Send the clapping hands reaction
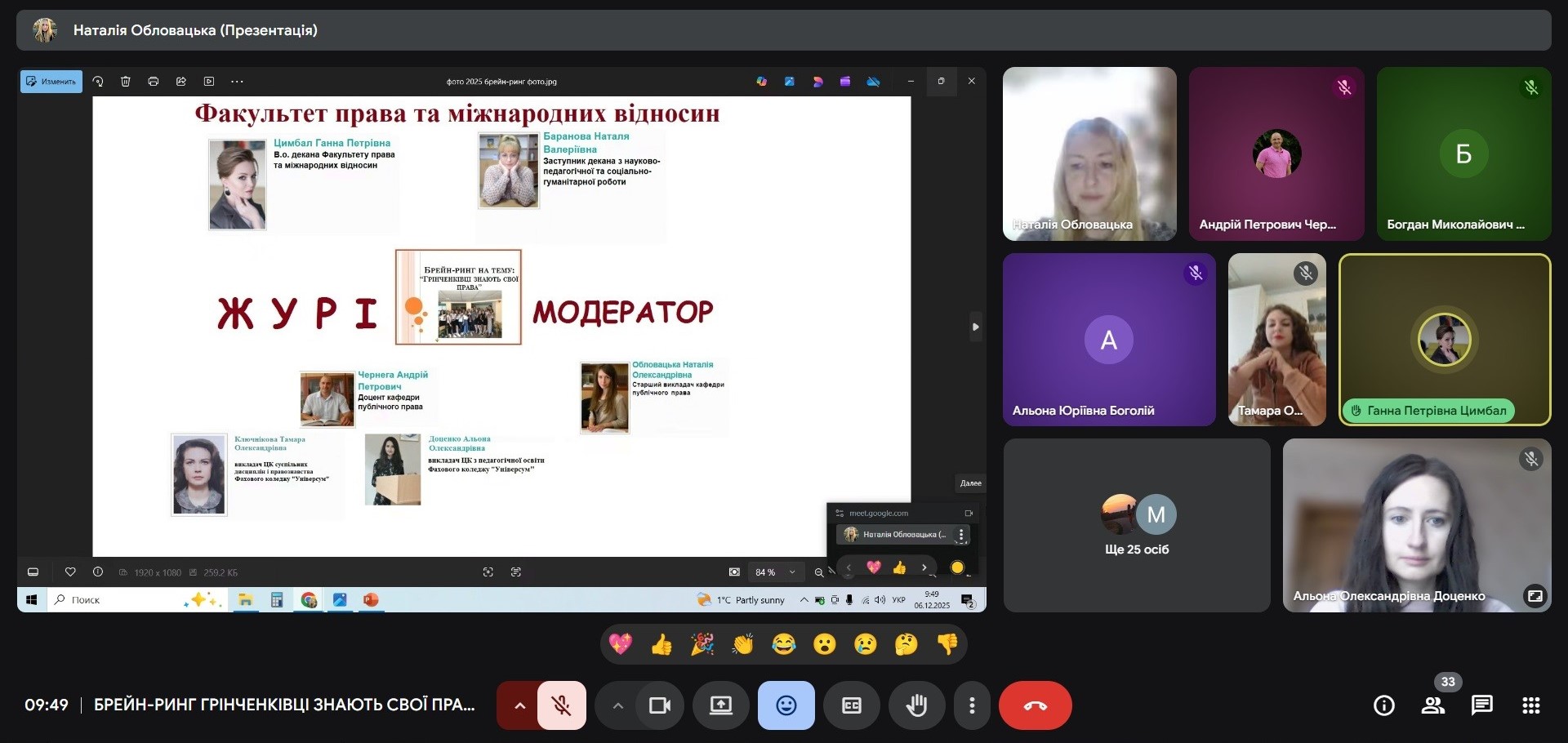The height and width of the screenshot is (743, 1568). pyautogui.click(x=742, y=645)
